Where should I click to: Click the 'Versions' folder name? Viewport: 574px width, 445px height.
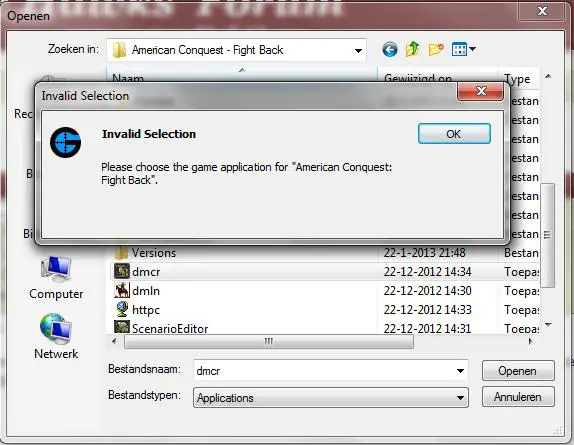coord(154,253)
